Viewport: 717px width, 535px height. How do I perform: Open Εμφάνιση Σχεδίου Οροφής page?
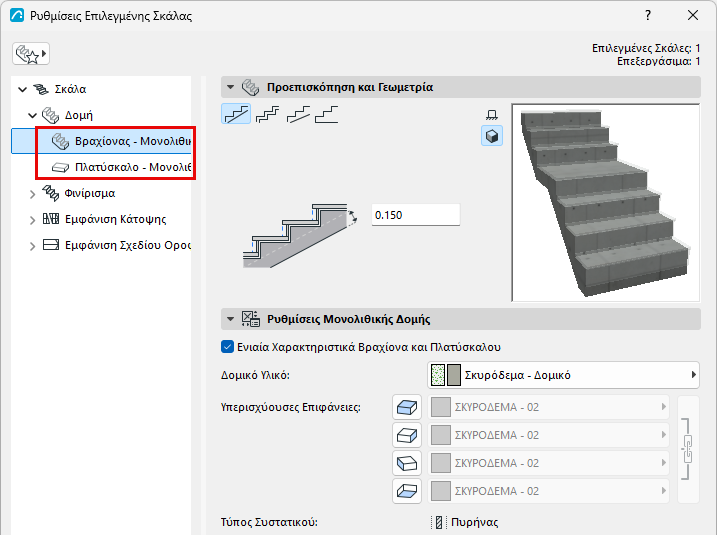pyautogui.click(x=128, y=245)
